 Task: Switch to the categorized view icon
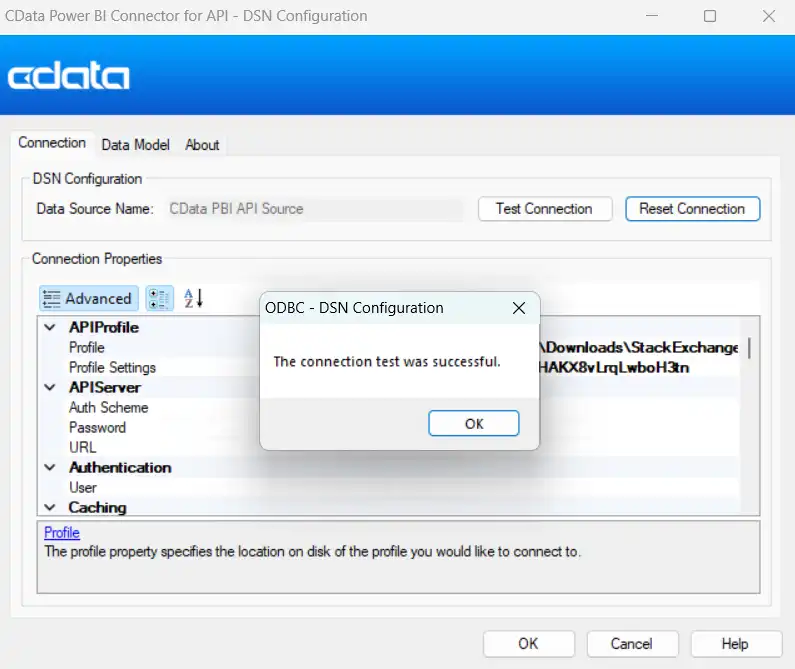(159, 298)
